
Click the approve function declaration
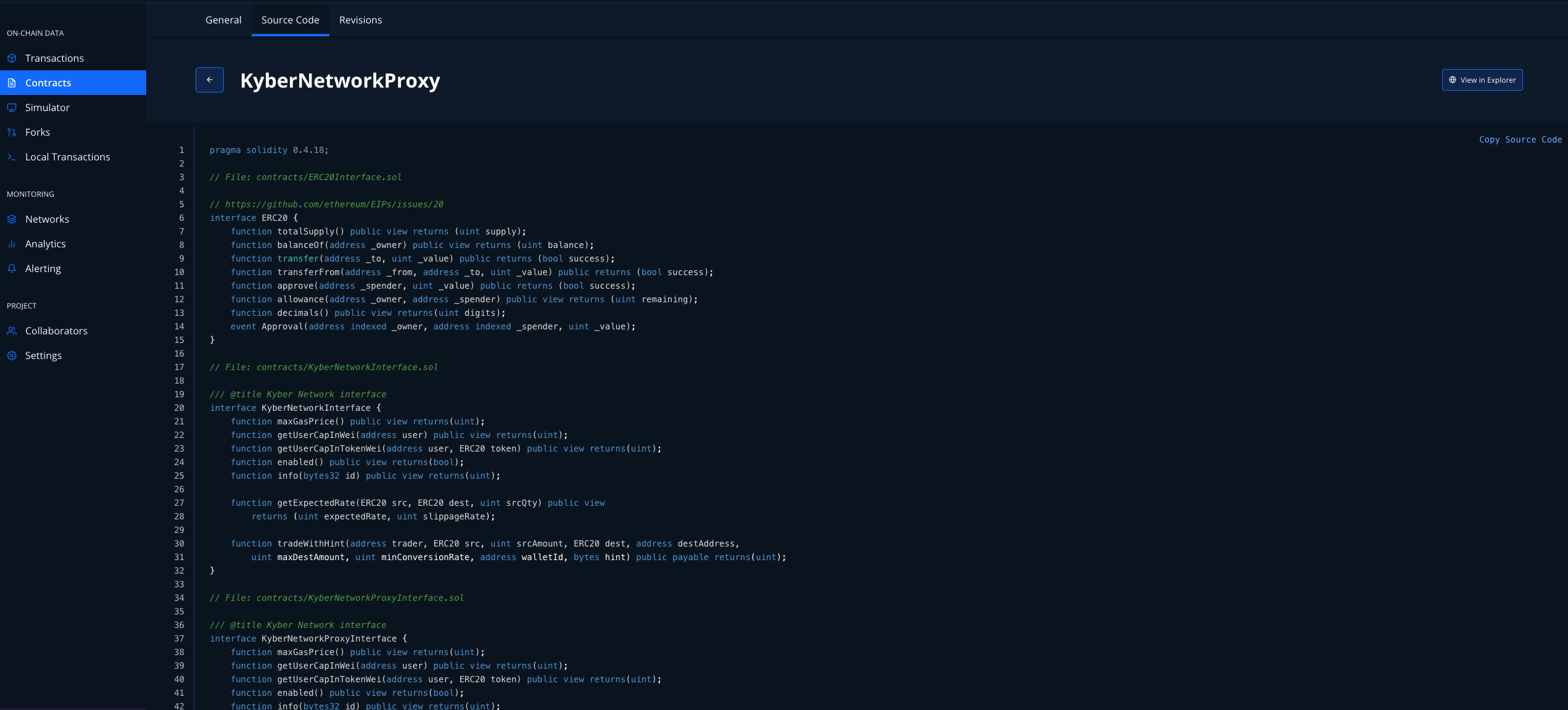pos(433,286)
